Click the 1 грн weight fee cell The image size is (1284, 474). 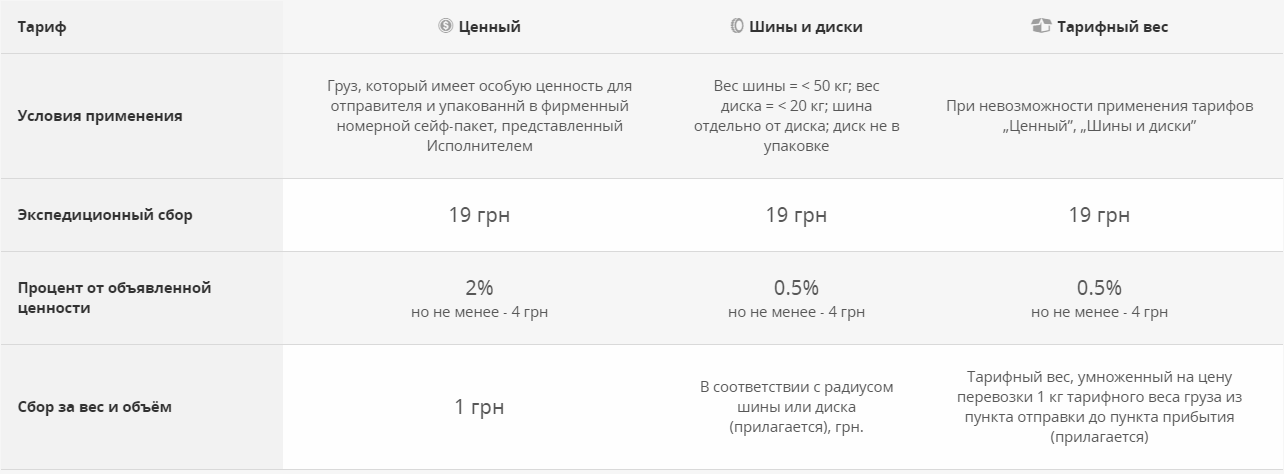click(x=479, y=407)
